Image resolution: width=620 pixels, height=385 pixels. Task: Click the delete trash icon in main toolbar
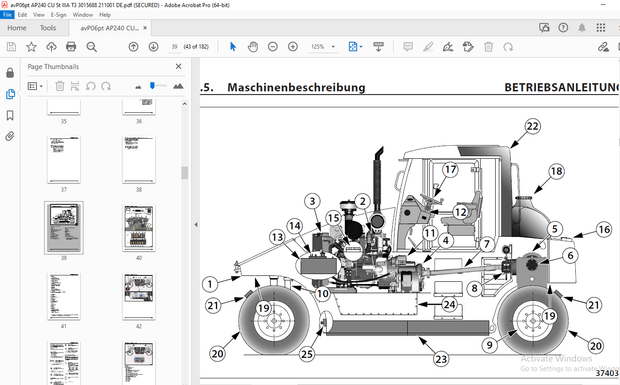tap(488, 47)
